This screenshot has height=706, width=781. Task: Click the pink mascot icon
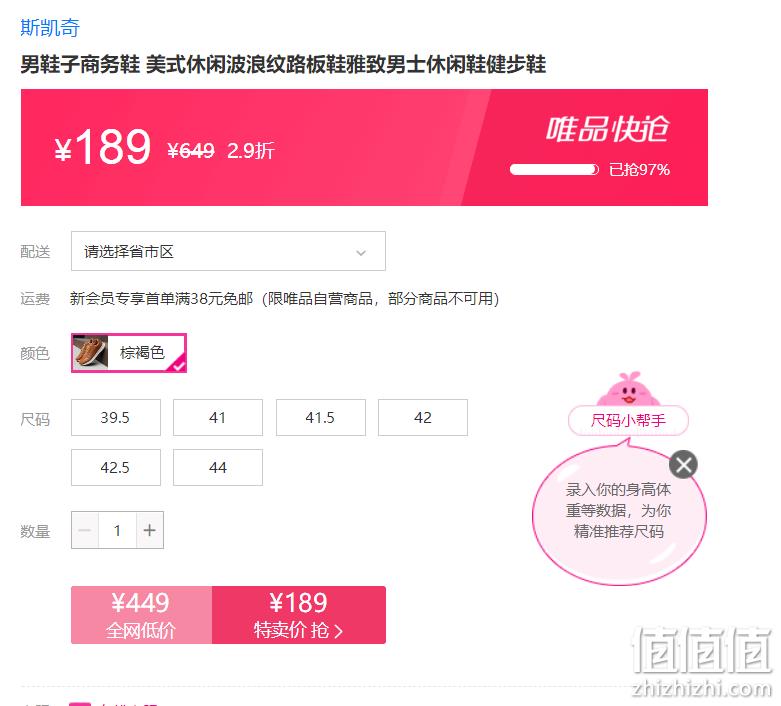[x=628, y=390]
